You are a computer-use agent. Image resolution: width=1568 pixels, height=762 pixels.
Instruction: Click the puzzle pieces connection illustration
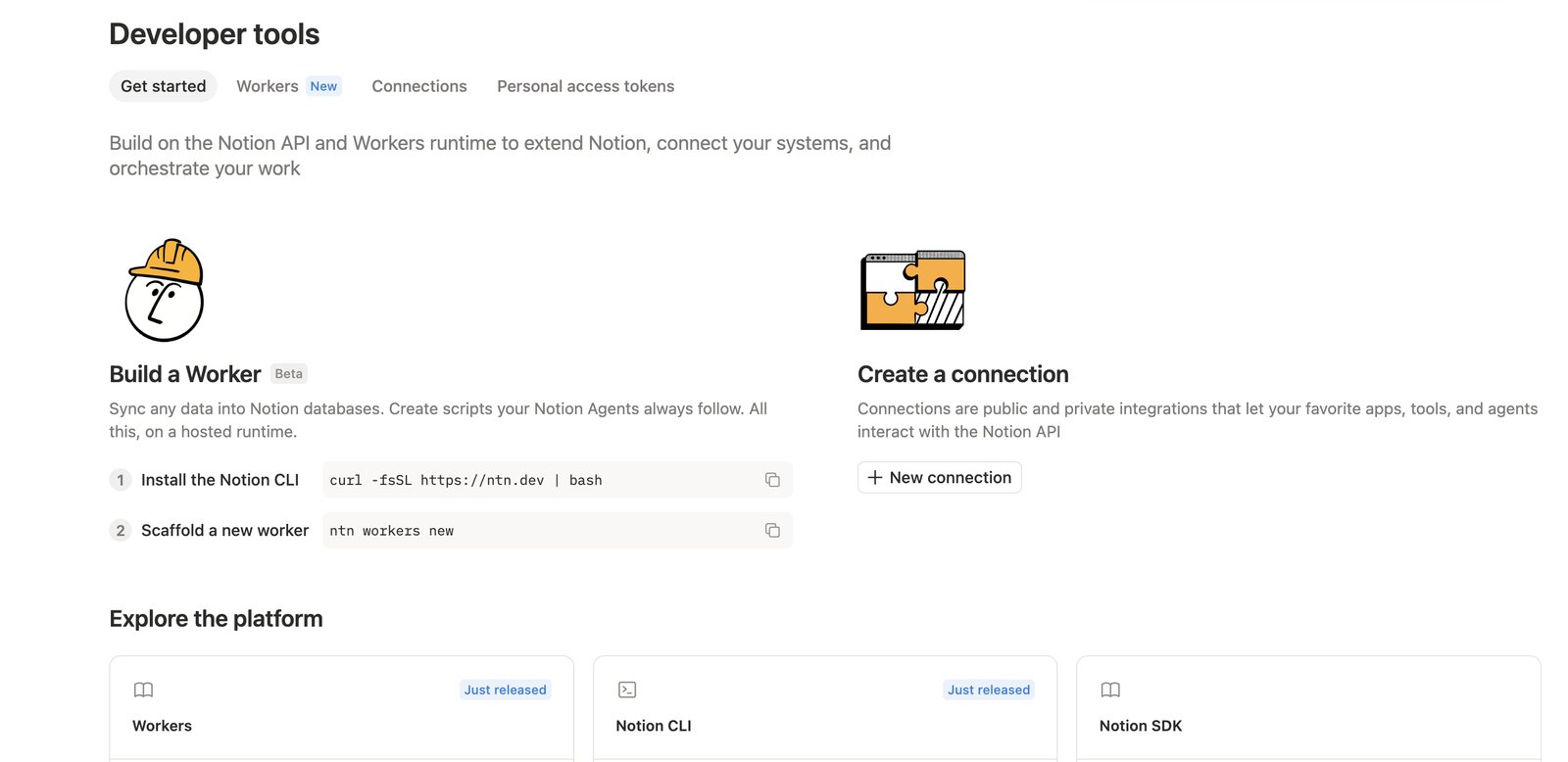tap(913, 290)
